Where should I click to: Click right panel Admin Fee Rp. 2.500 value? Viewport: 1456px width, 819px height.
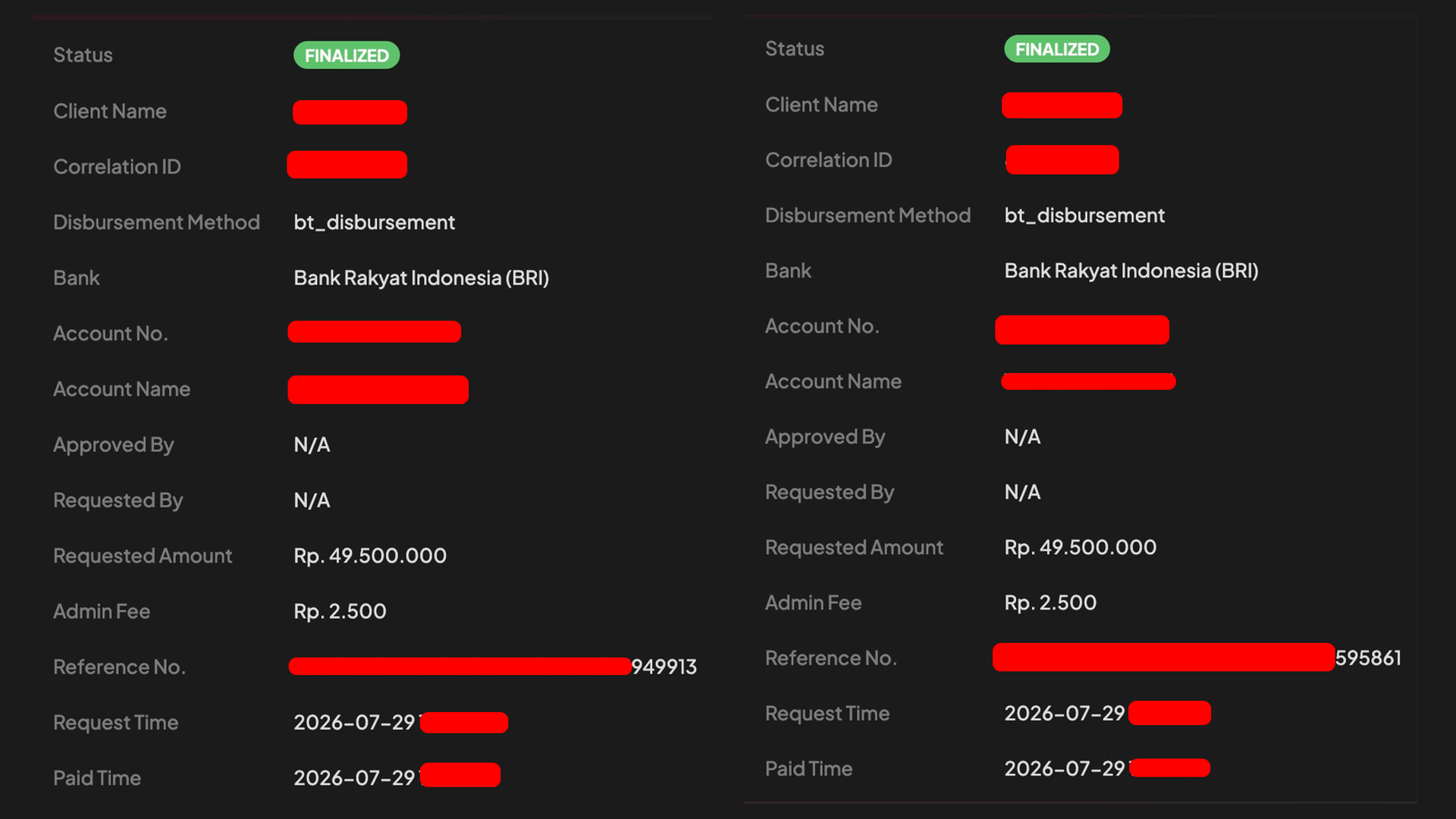pos(1050,603)
